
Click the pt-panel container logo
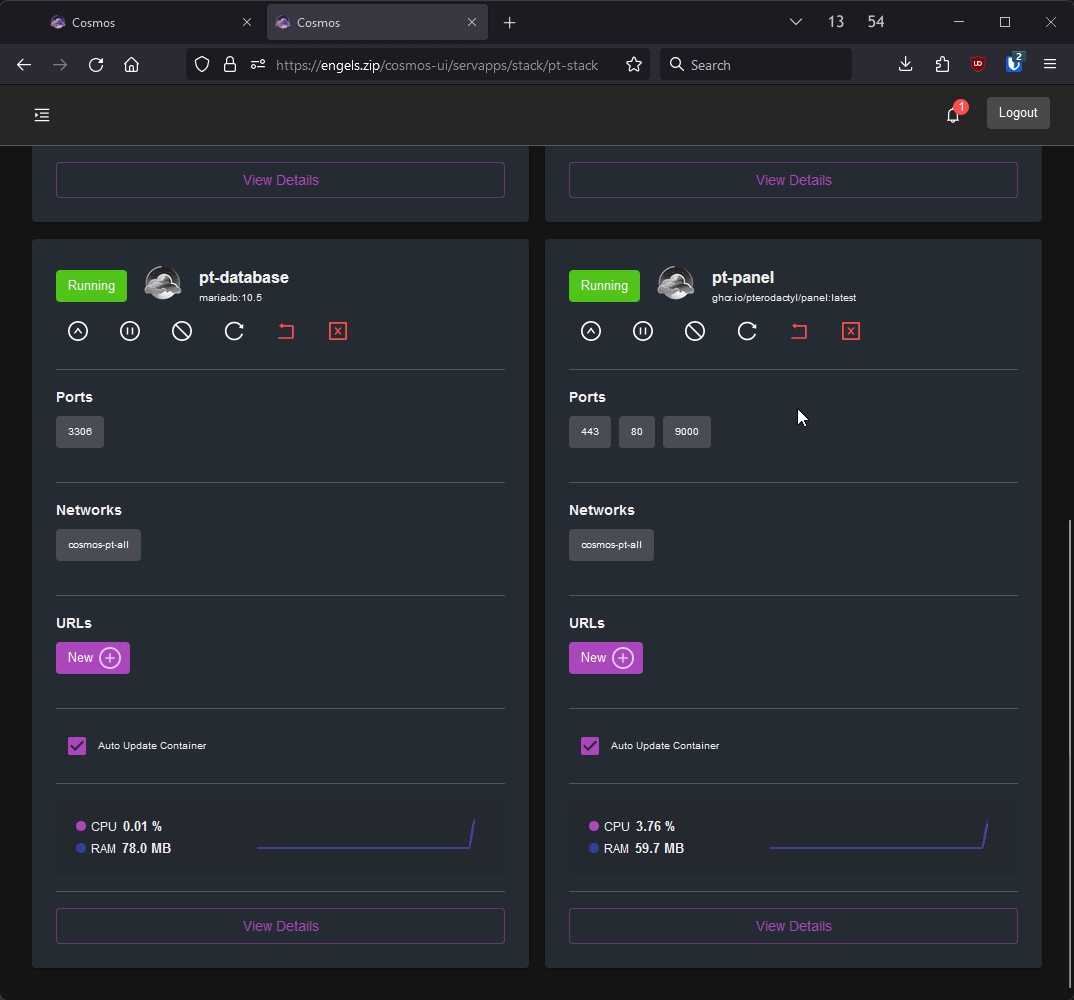pos(676,284)
